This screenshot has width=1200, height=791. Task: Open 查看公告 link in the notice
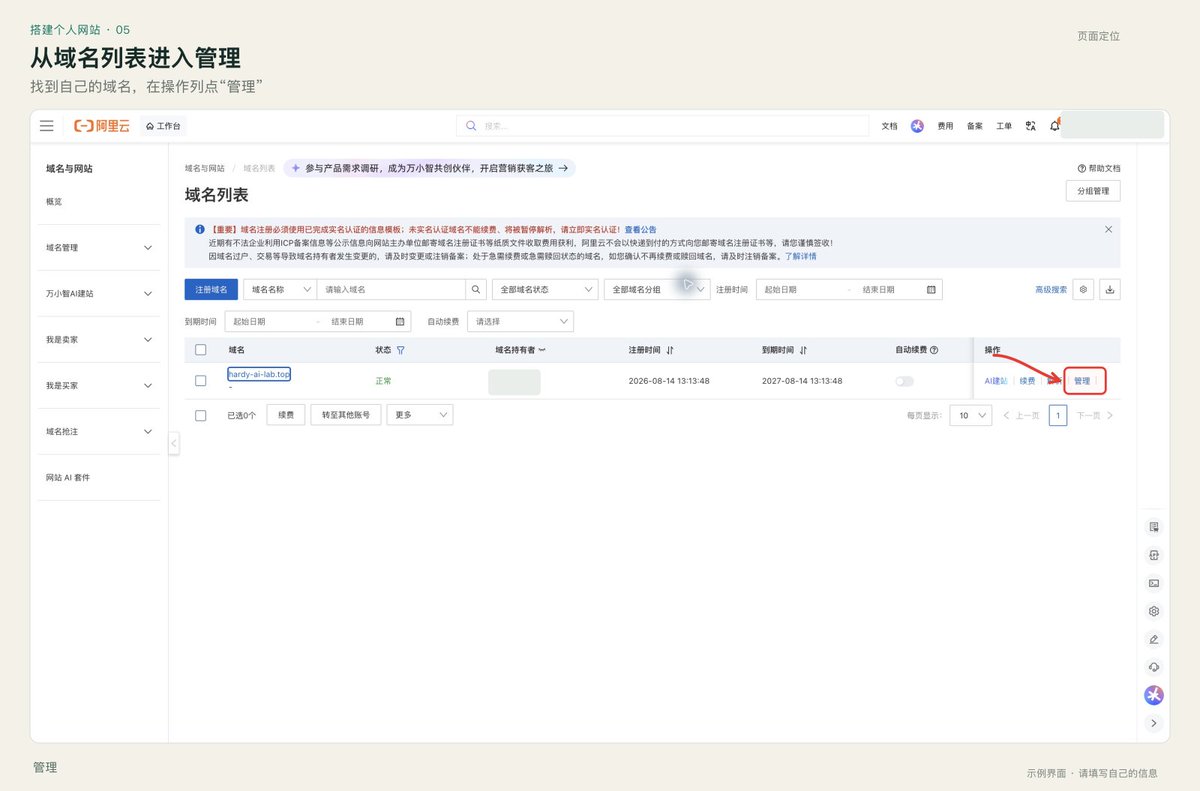(641, 229)
